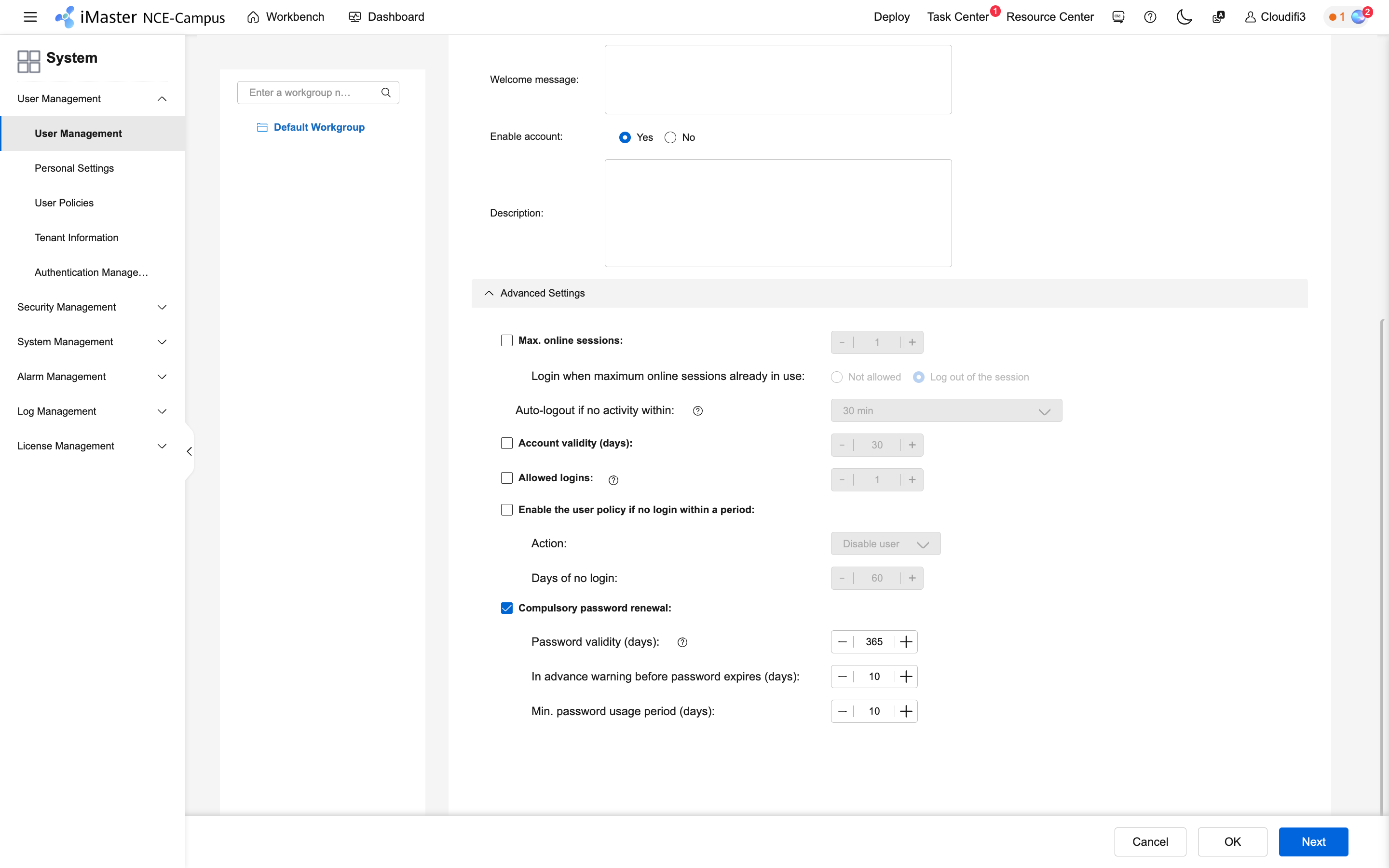The height and width of the screenshot is (868, 1389).
Task: Open the Default Workgroup link
Action: coord(319,127)
